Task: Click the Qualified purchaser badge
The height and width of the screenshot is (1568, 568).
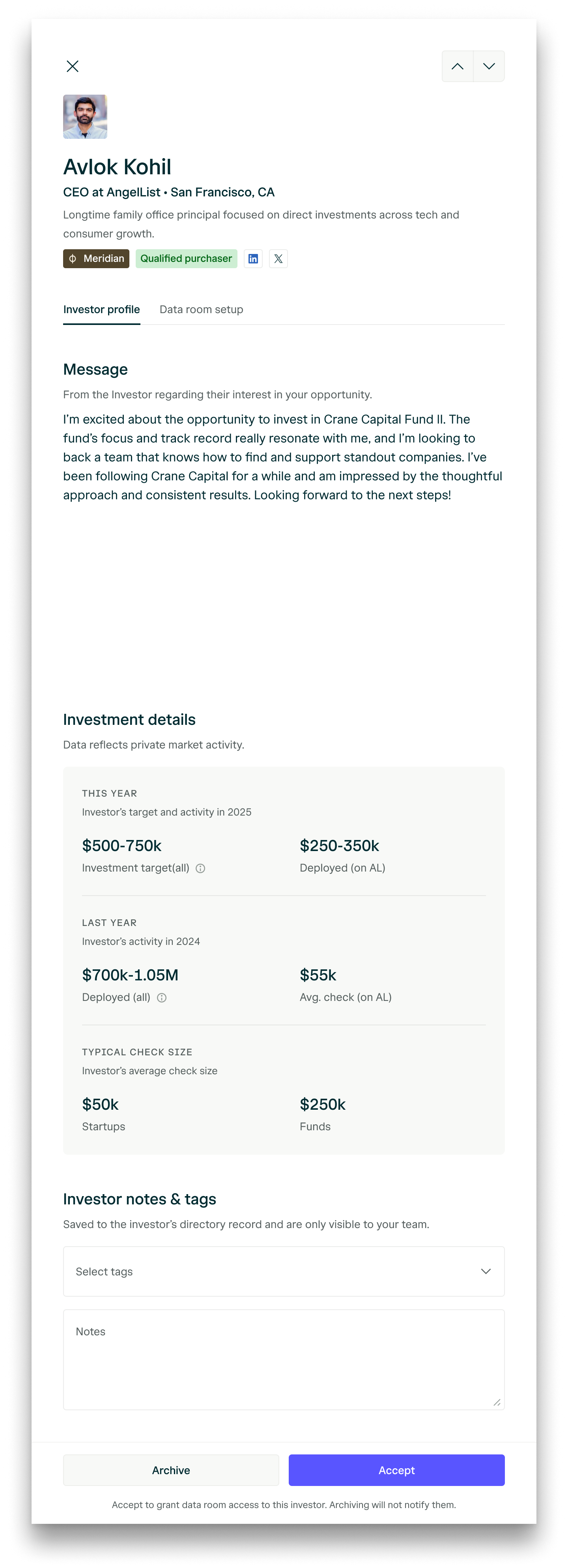Action: [x=186, y=259]
